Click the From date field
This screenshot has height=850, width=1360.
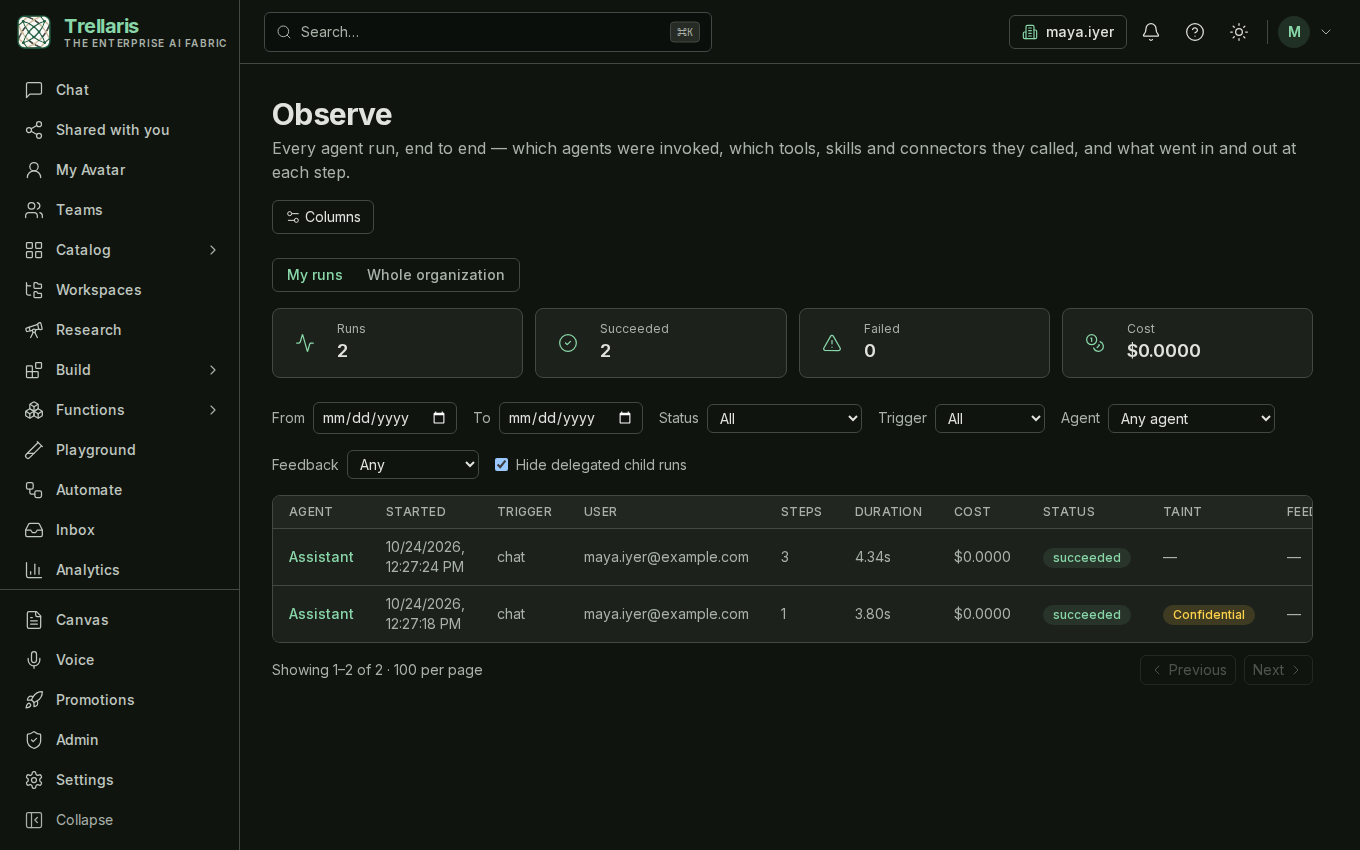pyautogui.click(x=385, y=418)
